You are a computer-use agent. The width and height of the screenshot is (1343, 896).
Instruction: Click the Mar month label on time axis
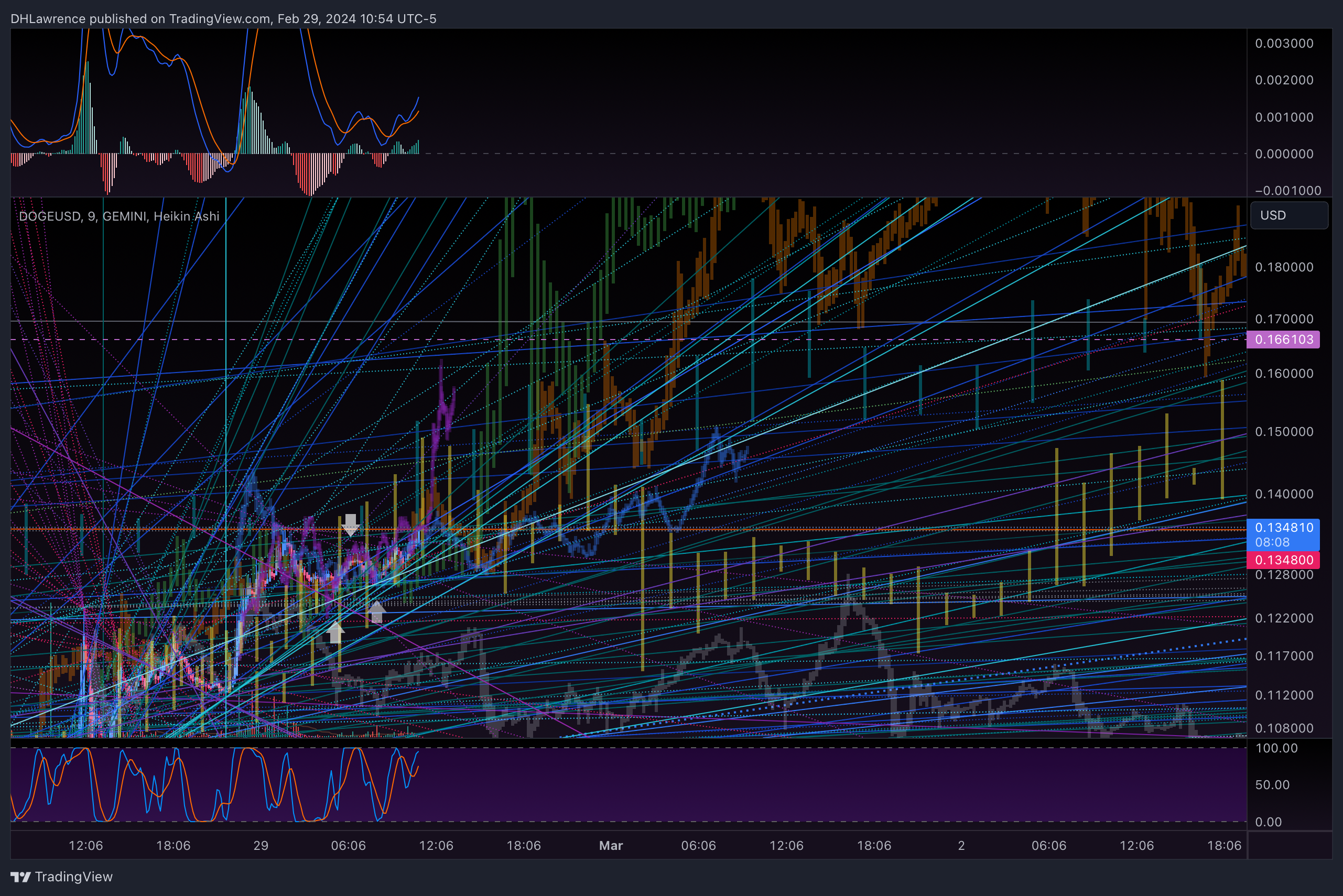pos(611,846)
